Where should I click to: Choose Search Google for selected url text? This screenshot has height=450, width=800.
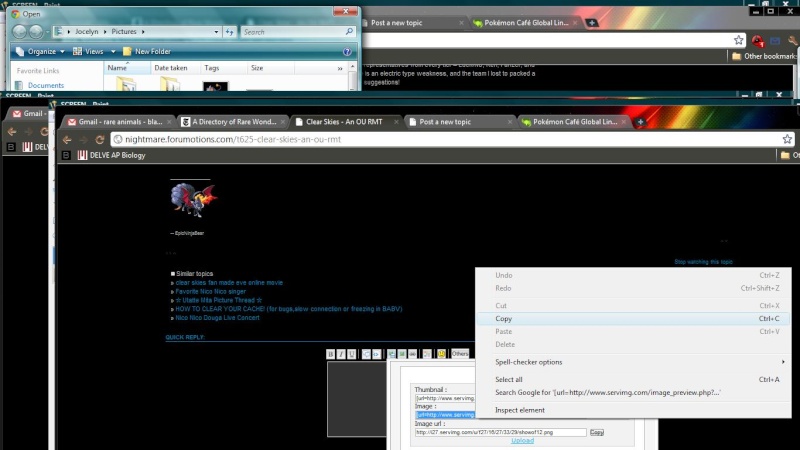pos(633,392)
